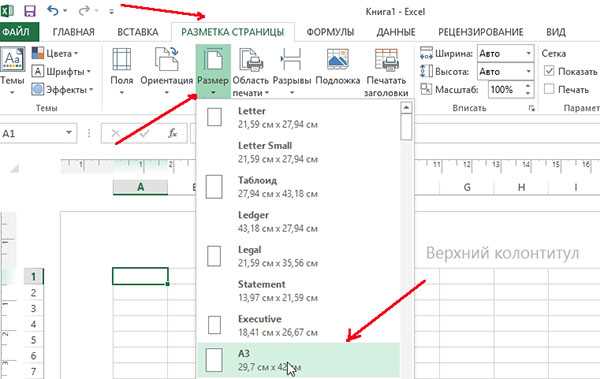Open the Эффекты theme effects dropdown
This screenshot has width=600, height=379.
coord(62,90)
